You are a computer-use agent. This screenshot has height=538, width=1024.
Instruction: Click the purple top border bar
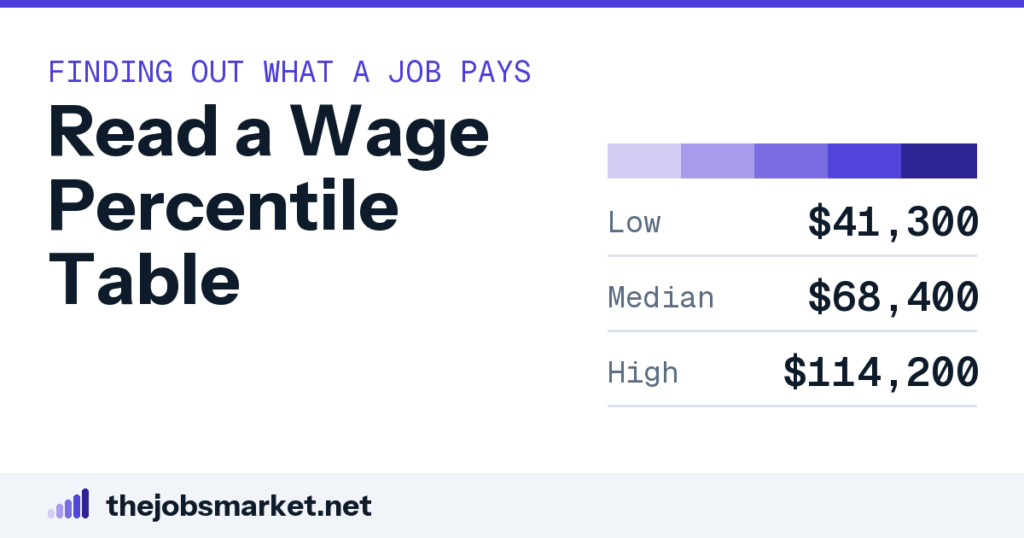coord(512,4)
